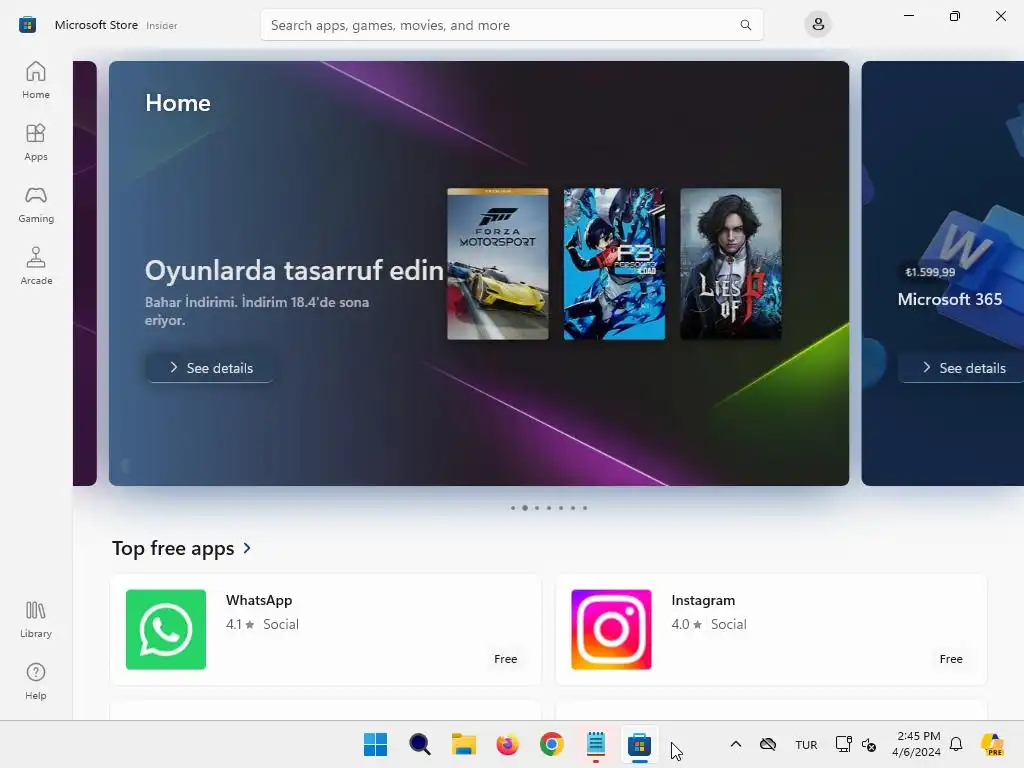
Task: Click the Oyunlarda tasarruf edin headline
Action: [294, 270]
